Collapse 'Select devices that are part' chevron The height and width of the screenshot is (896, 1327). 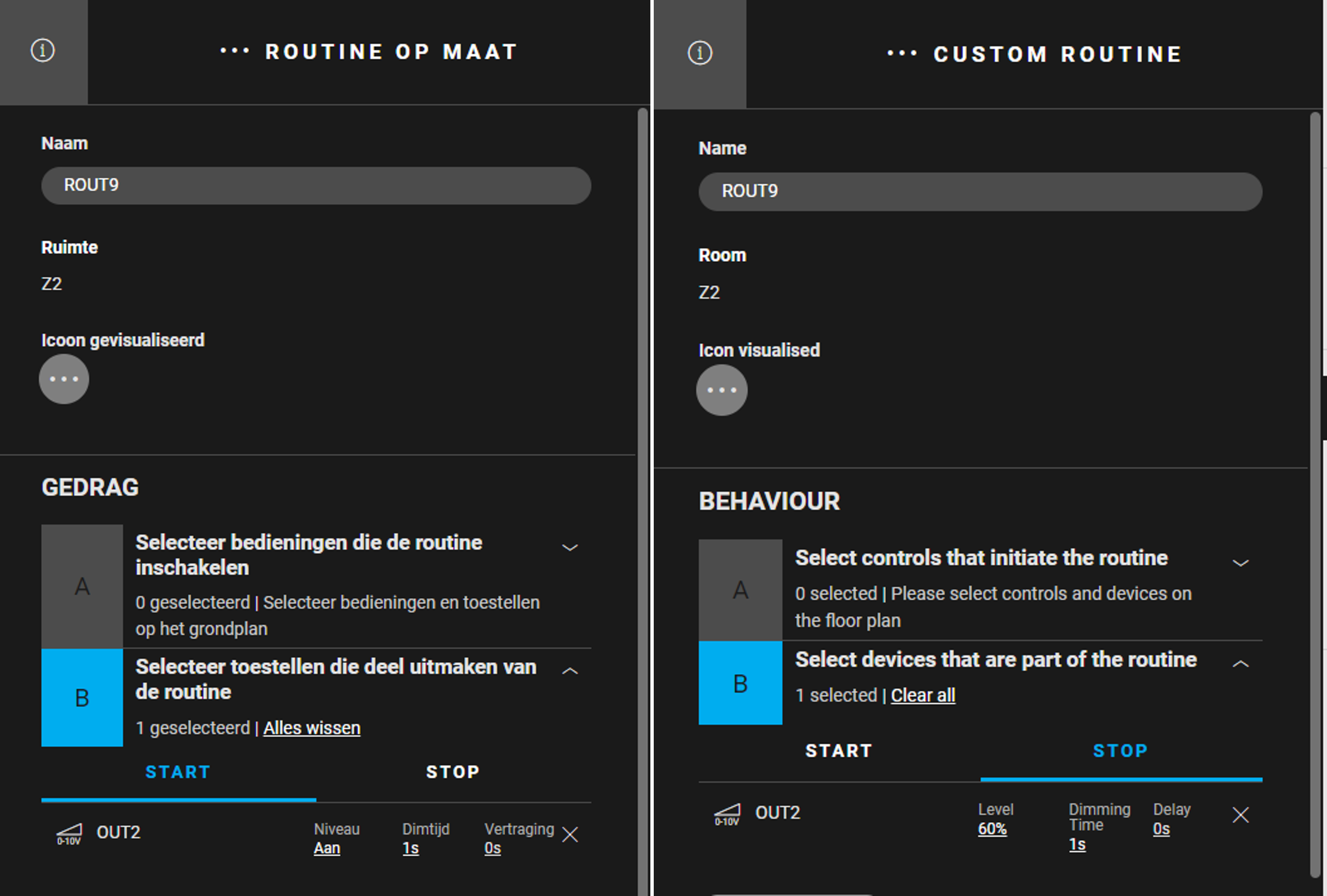coord(1240,663)
